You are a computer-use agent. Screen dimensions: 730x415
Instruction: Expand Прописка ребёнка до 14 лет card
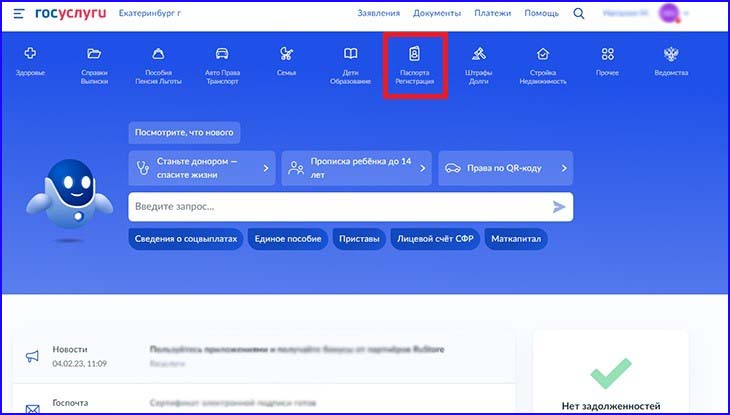pos(356,169)
